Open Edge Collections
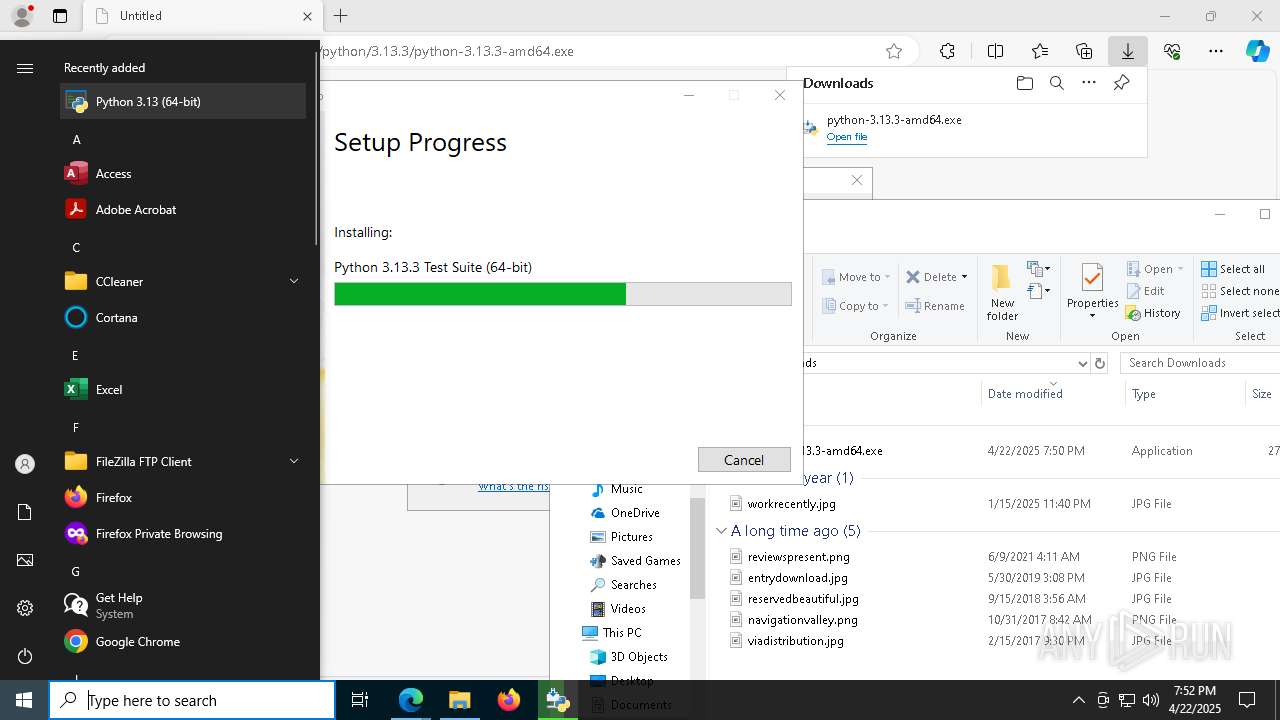The image size is (1280, 720). [1084, 51]
